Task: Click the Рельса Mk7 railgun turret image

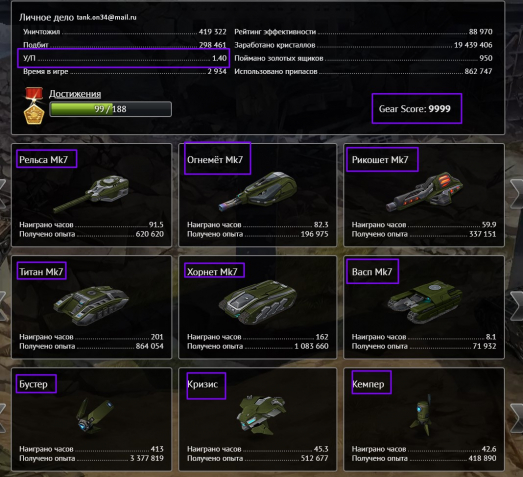Action: click(91, 194)
